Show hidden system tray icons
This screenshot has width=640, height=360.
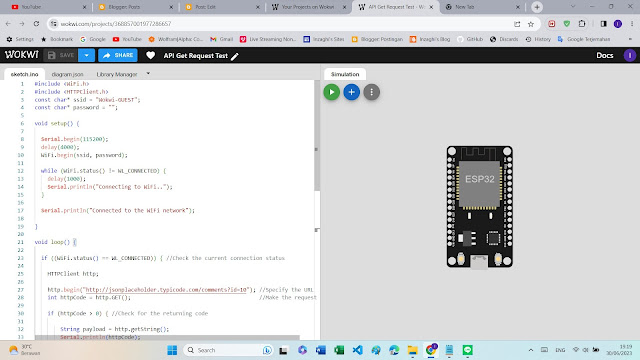click(x=531, y=350)
